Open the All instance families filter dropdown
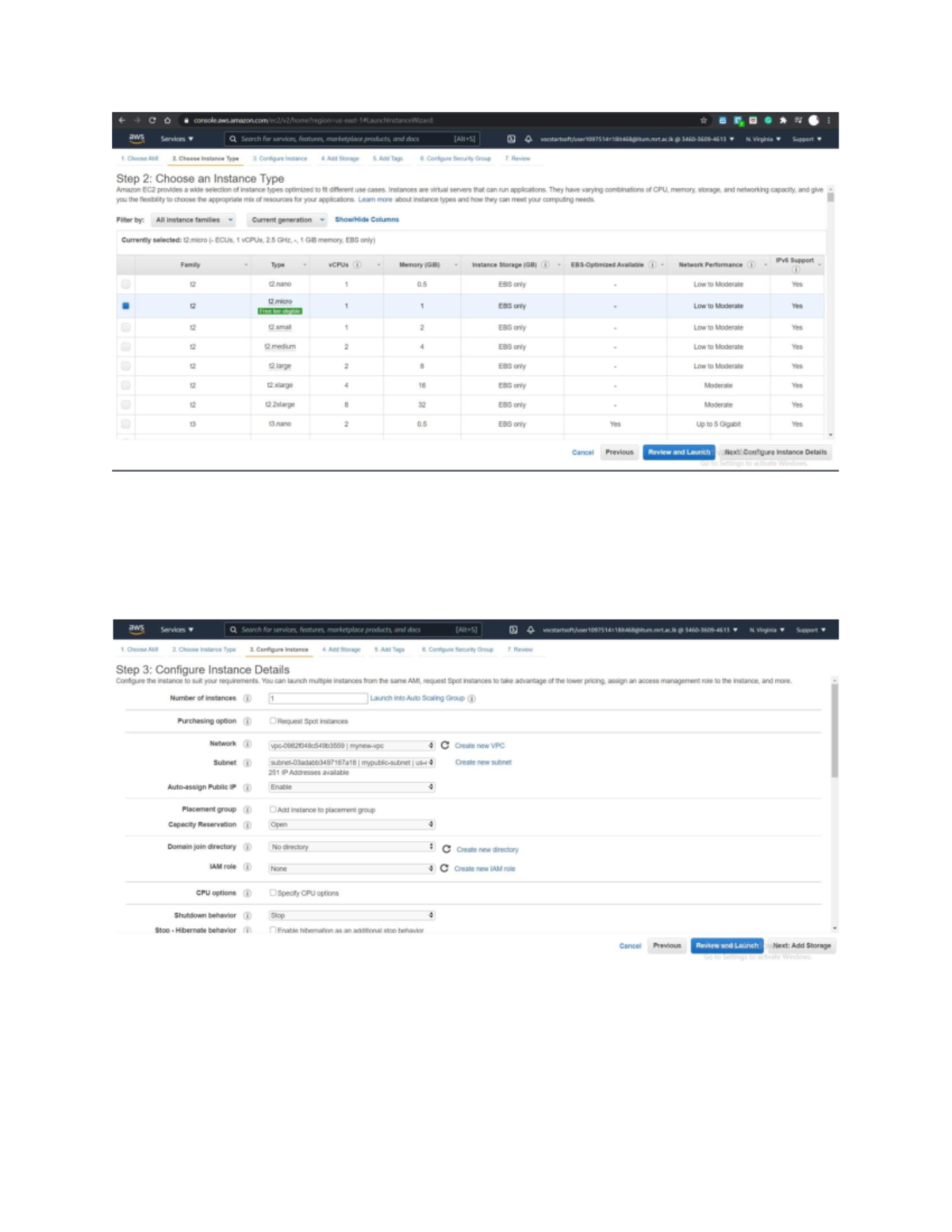This screenshot has width=952, height=1232. point(193,220)
